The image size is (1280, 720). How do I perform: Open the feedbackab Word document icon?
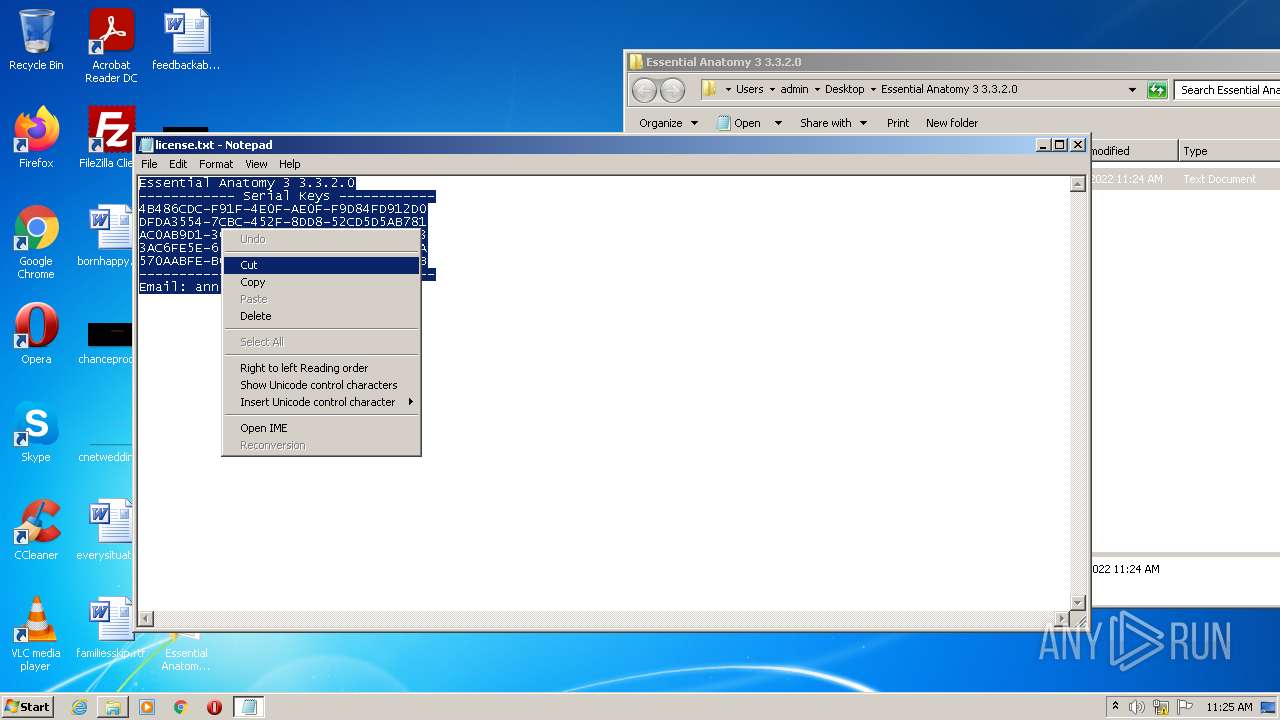186,40
